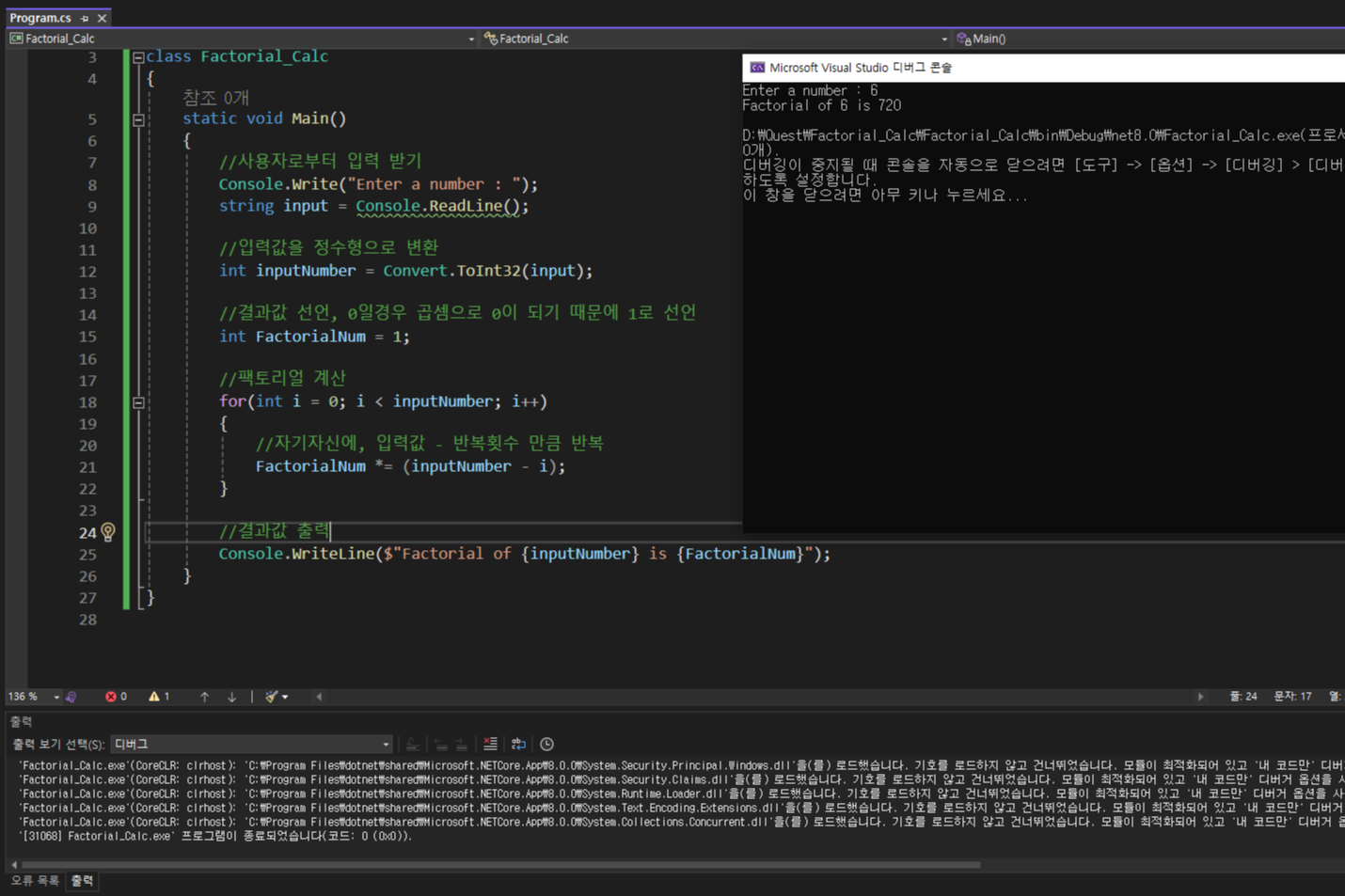Click the '//팩토리얼 계산' comment
Screen dimensions: 1345x896
282,378
